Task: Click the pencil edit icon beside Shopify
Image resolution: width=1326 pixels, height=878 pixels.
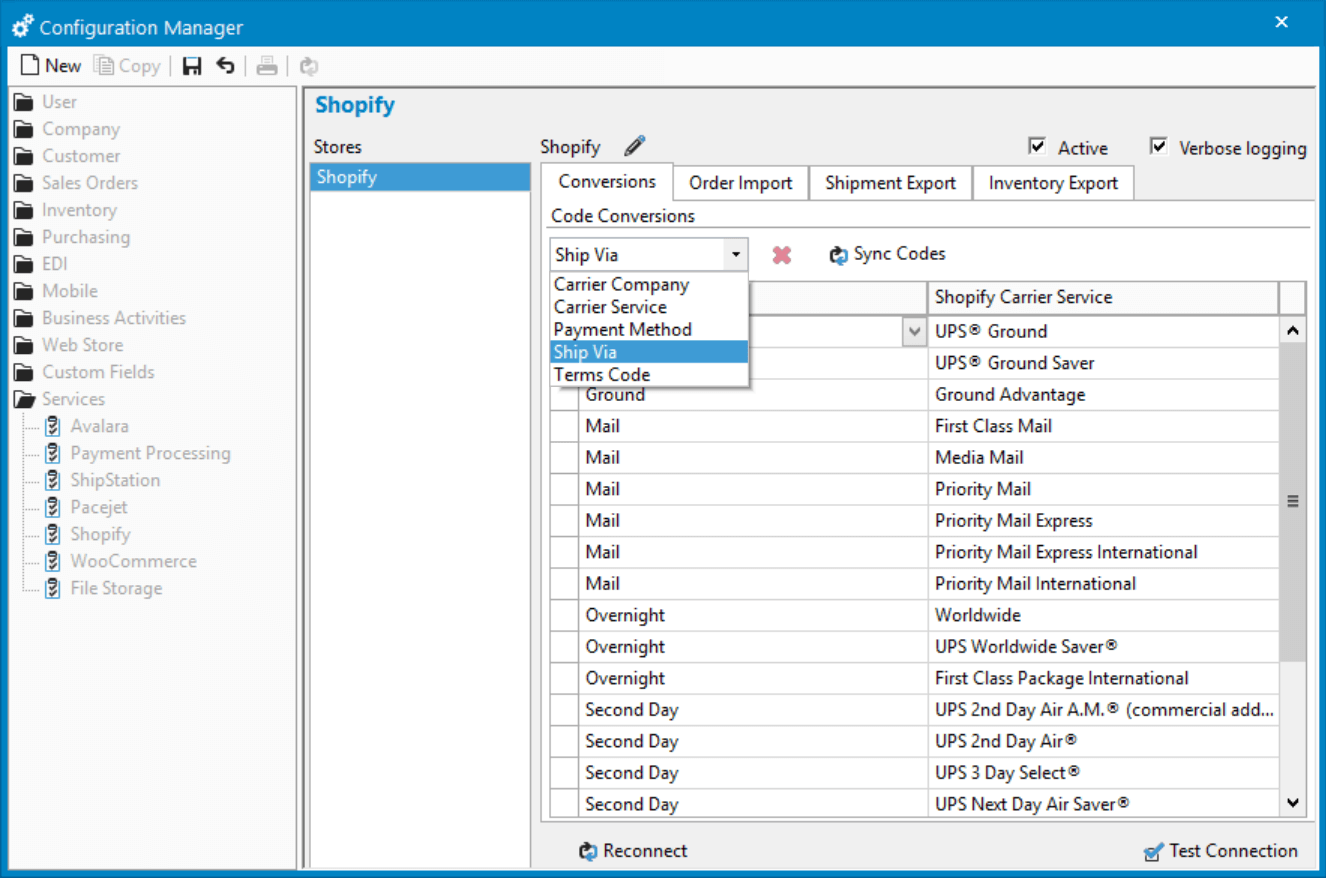Action: coord(635,147)
